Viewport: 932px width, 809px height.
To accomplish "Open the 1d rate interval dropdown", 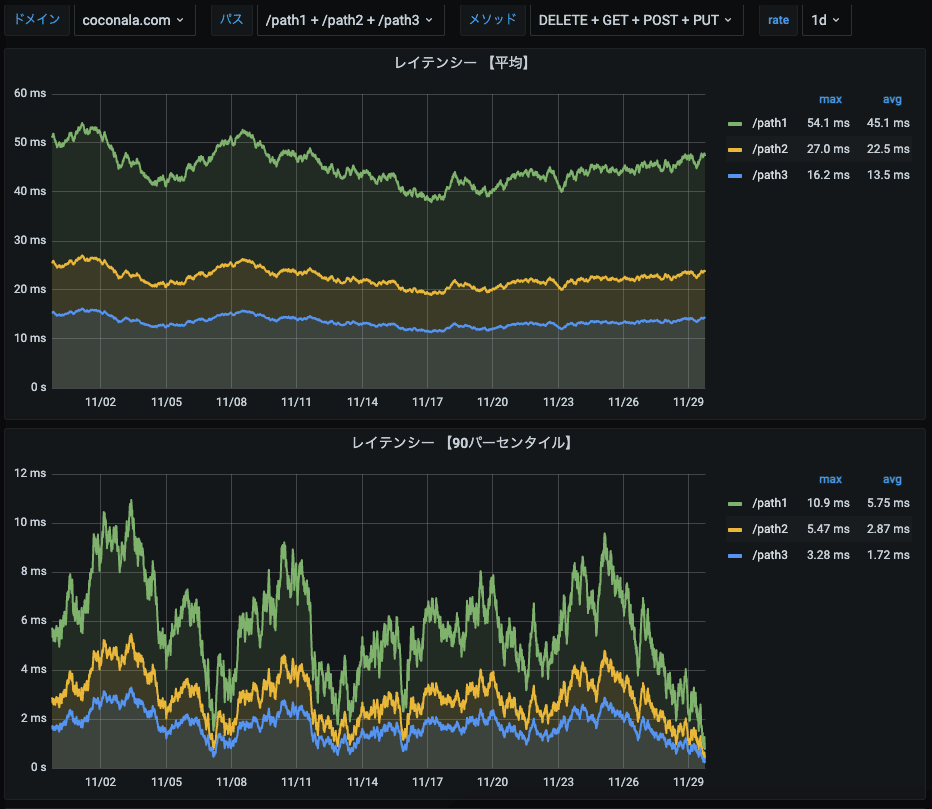I will [826, 19].
